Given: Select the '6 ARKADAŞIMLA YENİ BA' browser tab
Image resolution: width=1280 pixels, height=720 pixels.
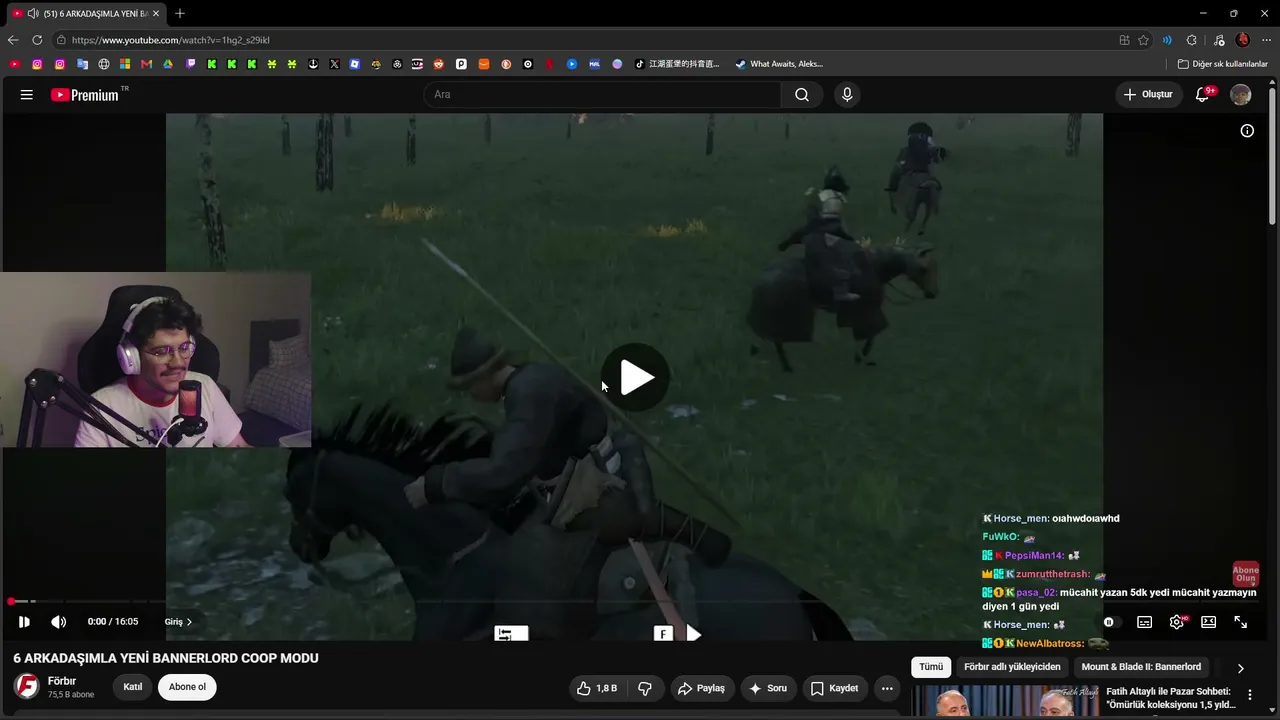Looking at the screenshot, I should [86, 13].
